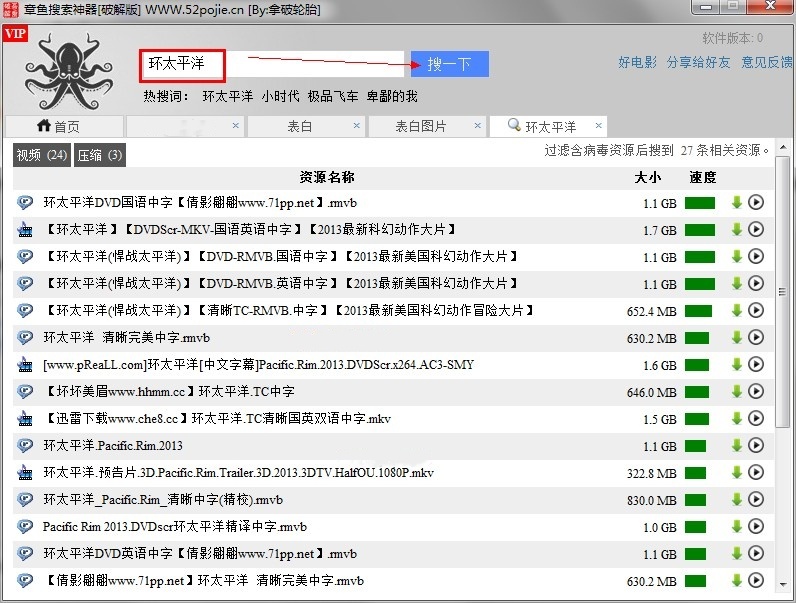Play the DVDScr-MKV 国语英语中字 file
This screenshot has height=603, width=796.
click(756, 229)
